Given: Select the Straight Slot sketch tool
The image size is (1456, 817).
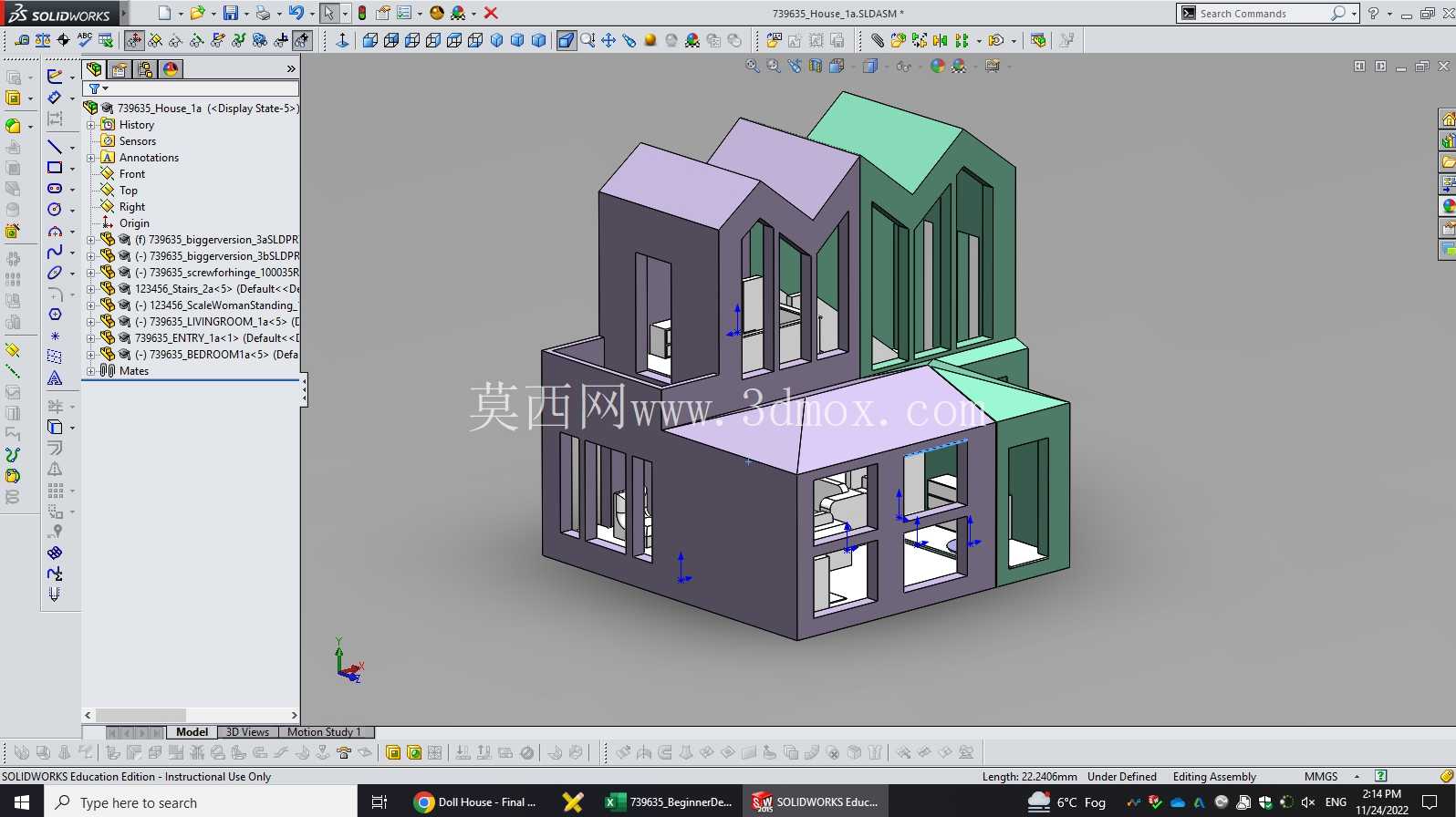Looking at the screenshot, I should [x=55, y=189].
